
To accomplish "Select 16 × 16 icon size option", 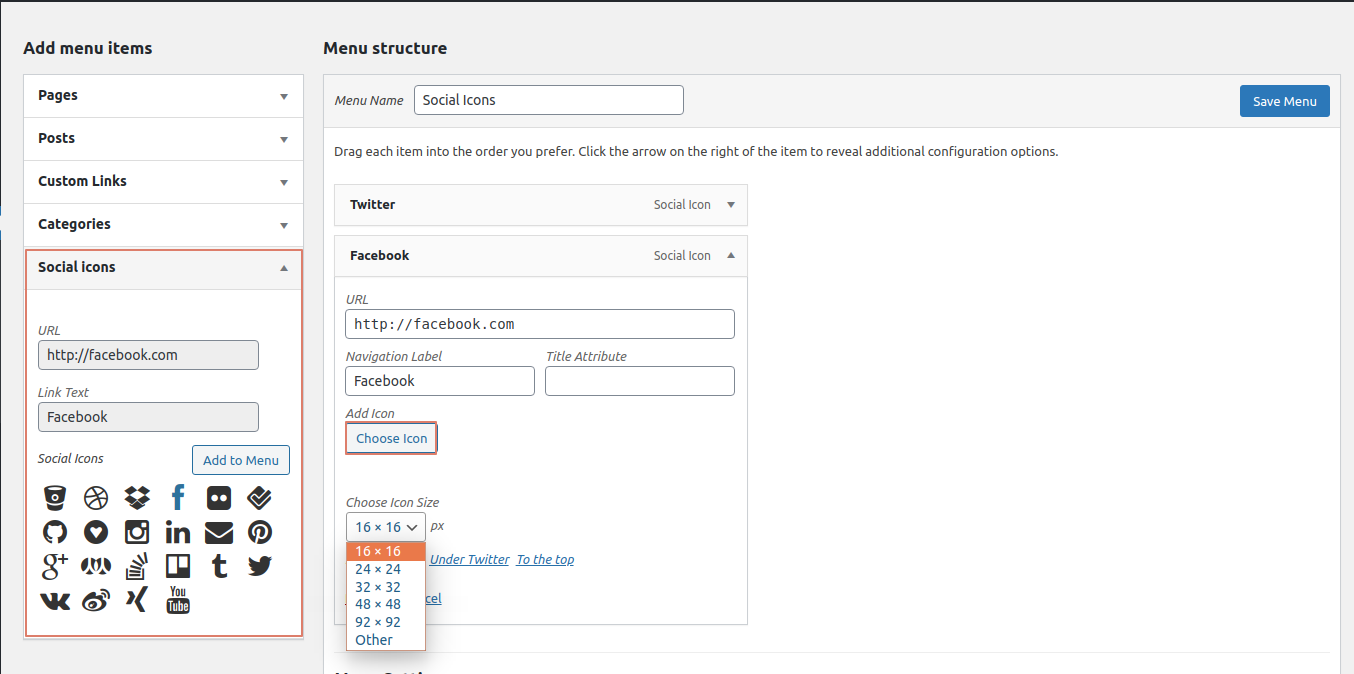I will 386,551.
